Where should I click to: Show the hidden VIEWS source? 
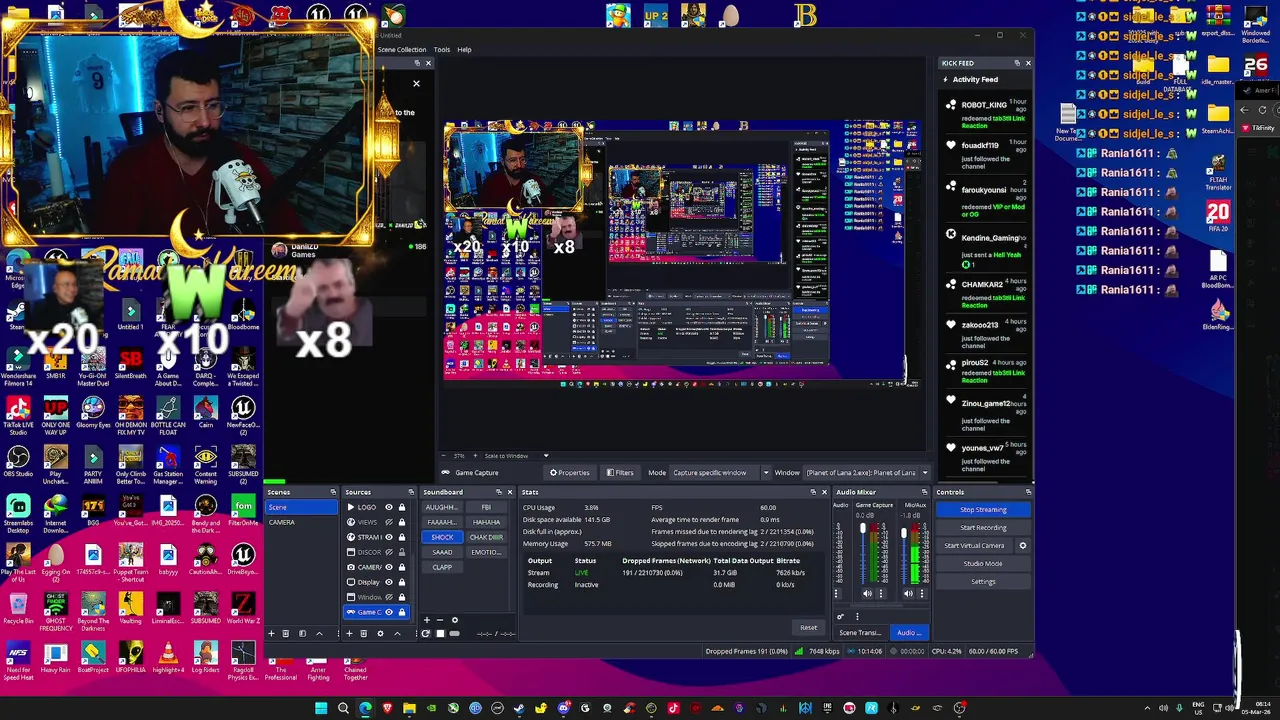tap(389, 522)
